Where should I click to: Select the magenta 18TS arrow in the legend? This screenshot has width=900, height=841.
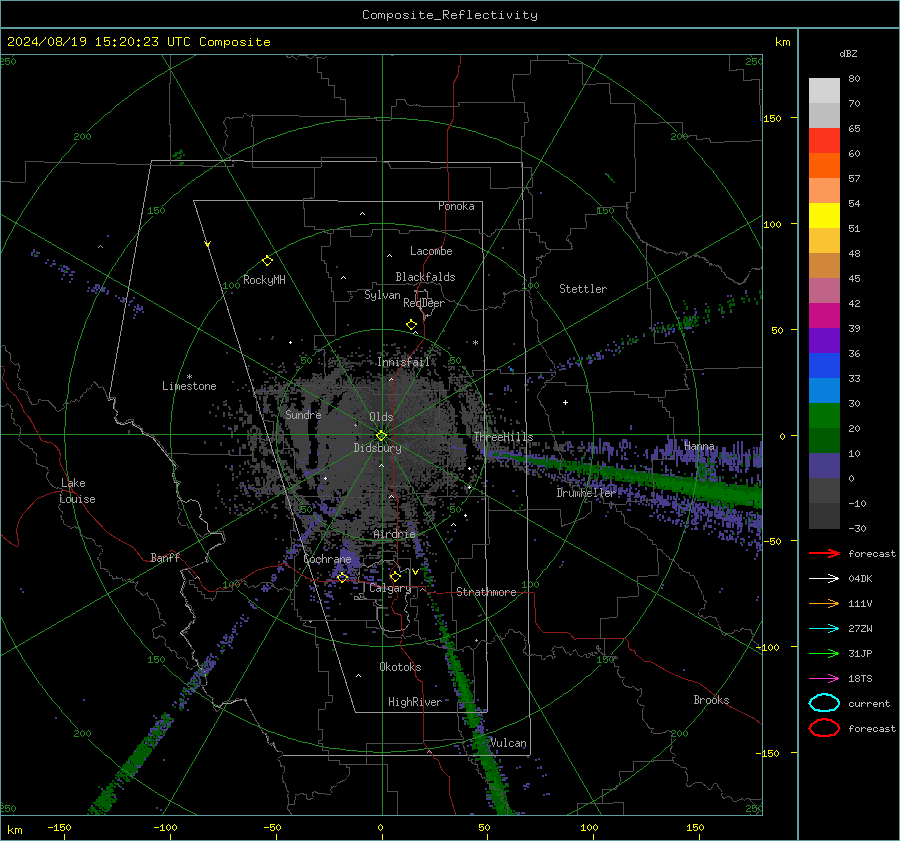pos(824,679)
